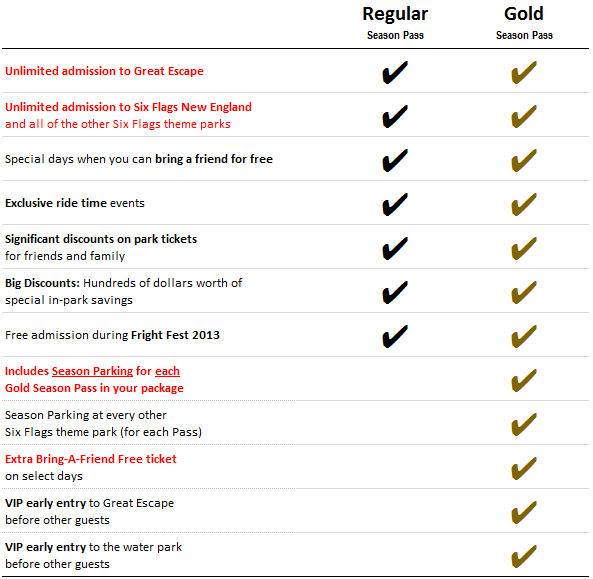
Task: Open the underlined Season Parking link
Action: coord(92,371)
